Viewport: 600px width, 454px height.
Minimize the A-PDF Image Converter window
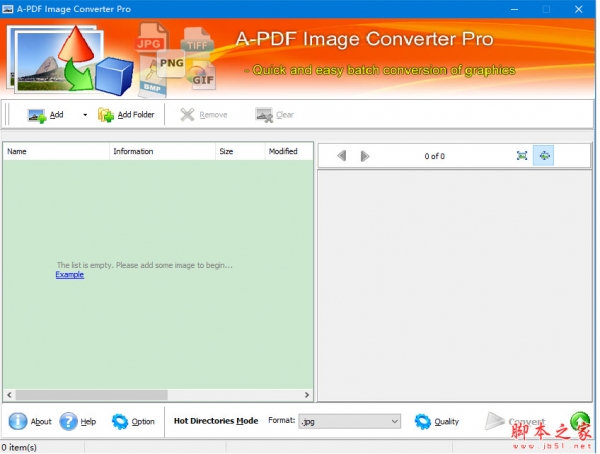(514, 9)
